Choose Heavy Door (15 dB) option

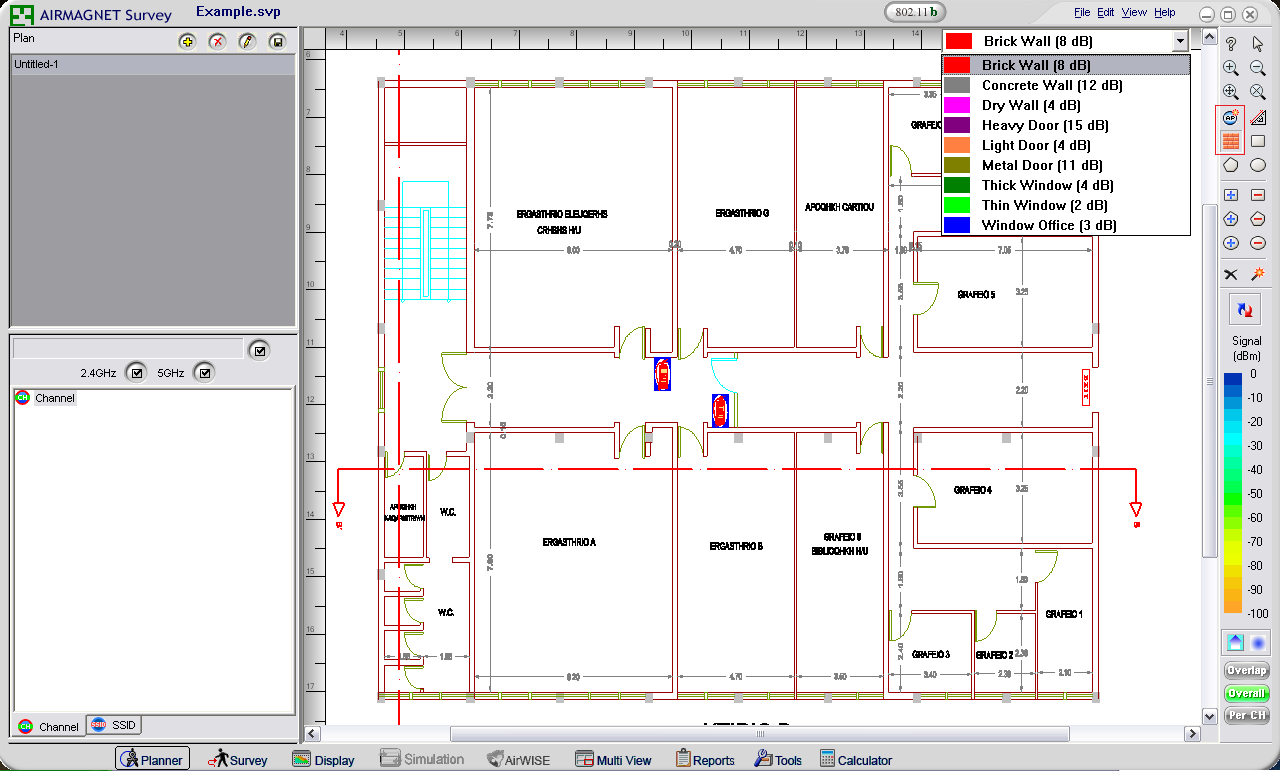[x=1066, y=125]
